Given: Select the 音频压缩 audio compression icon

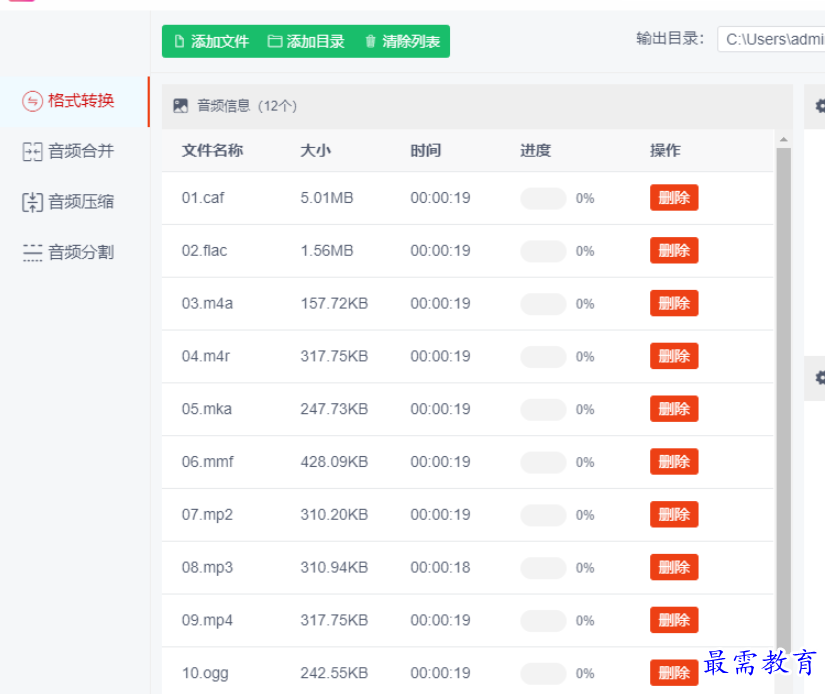Looking at the screenshot, I should [33, 202].
